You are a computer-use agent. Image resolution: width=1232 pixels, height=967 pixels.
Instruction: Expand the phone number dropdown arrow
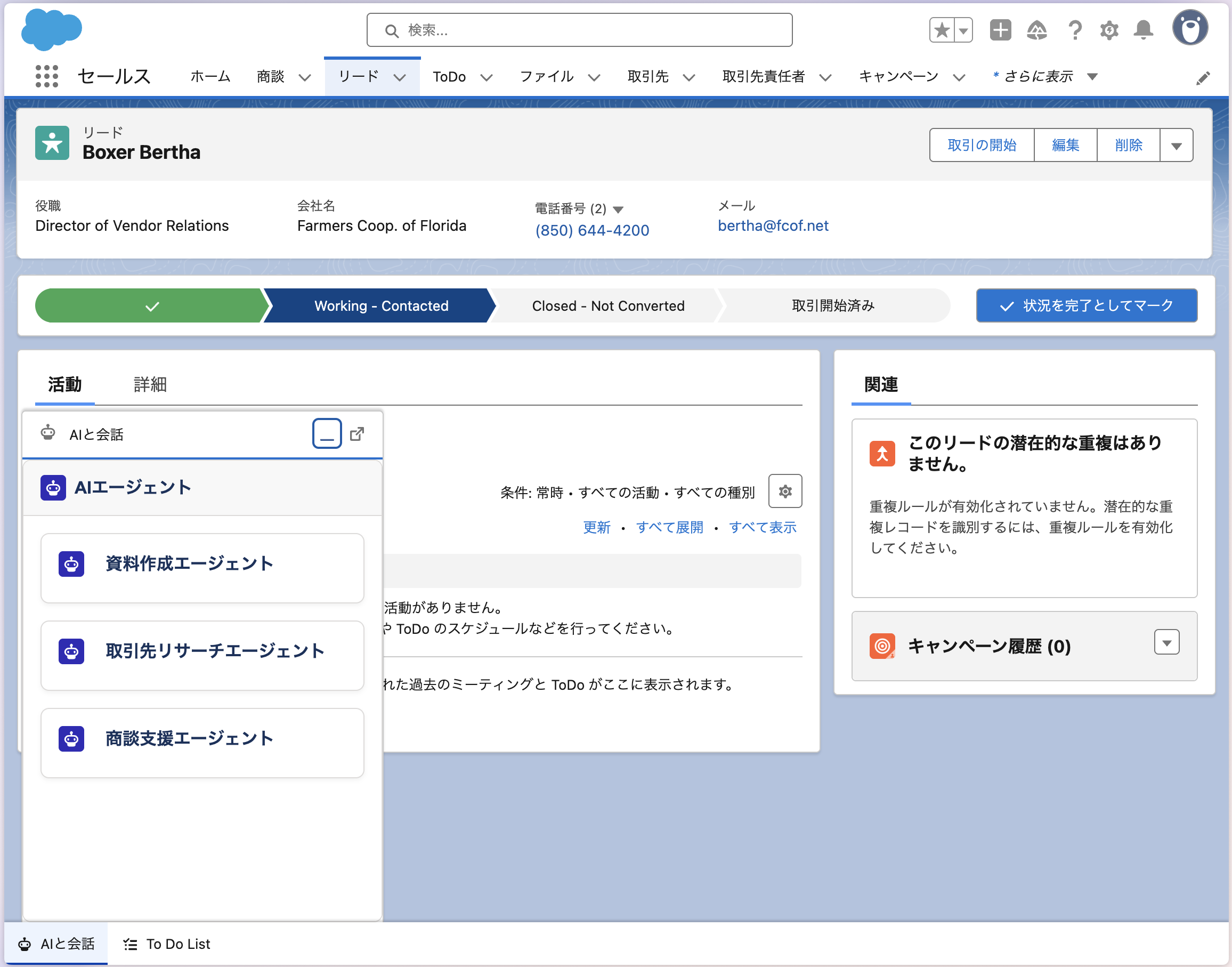tap(618, 209)
